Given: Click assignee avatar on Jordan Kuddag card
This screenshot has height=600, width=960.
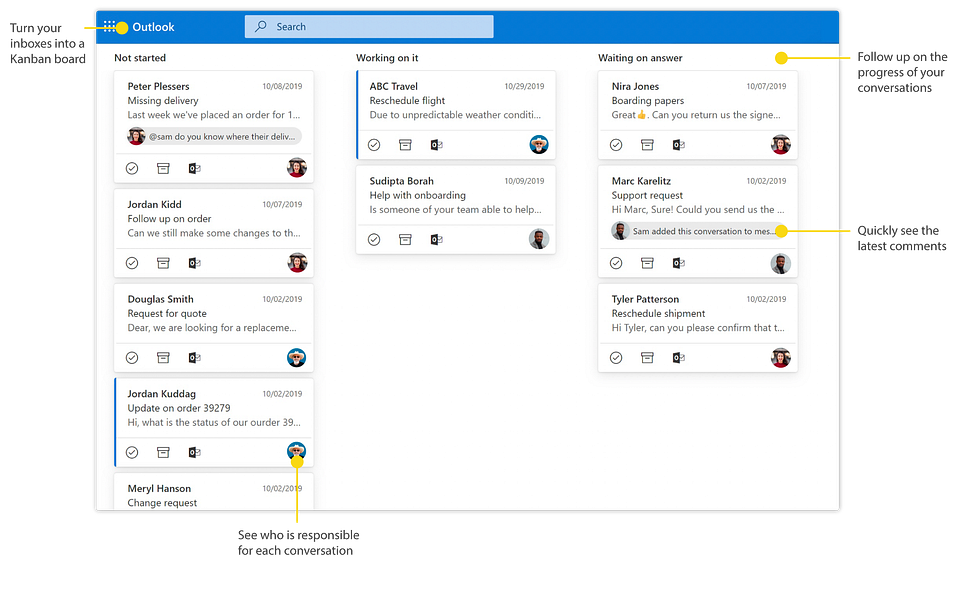Looking at the screenshot, I should pos(296,451).
